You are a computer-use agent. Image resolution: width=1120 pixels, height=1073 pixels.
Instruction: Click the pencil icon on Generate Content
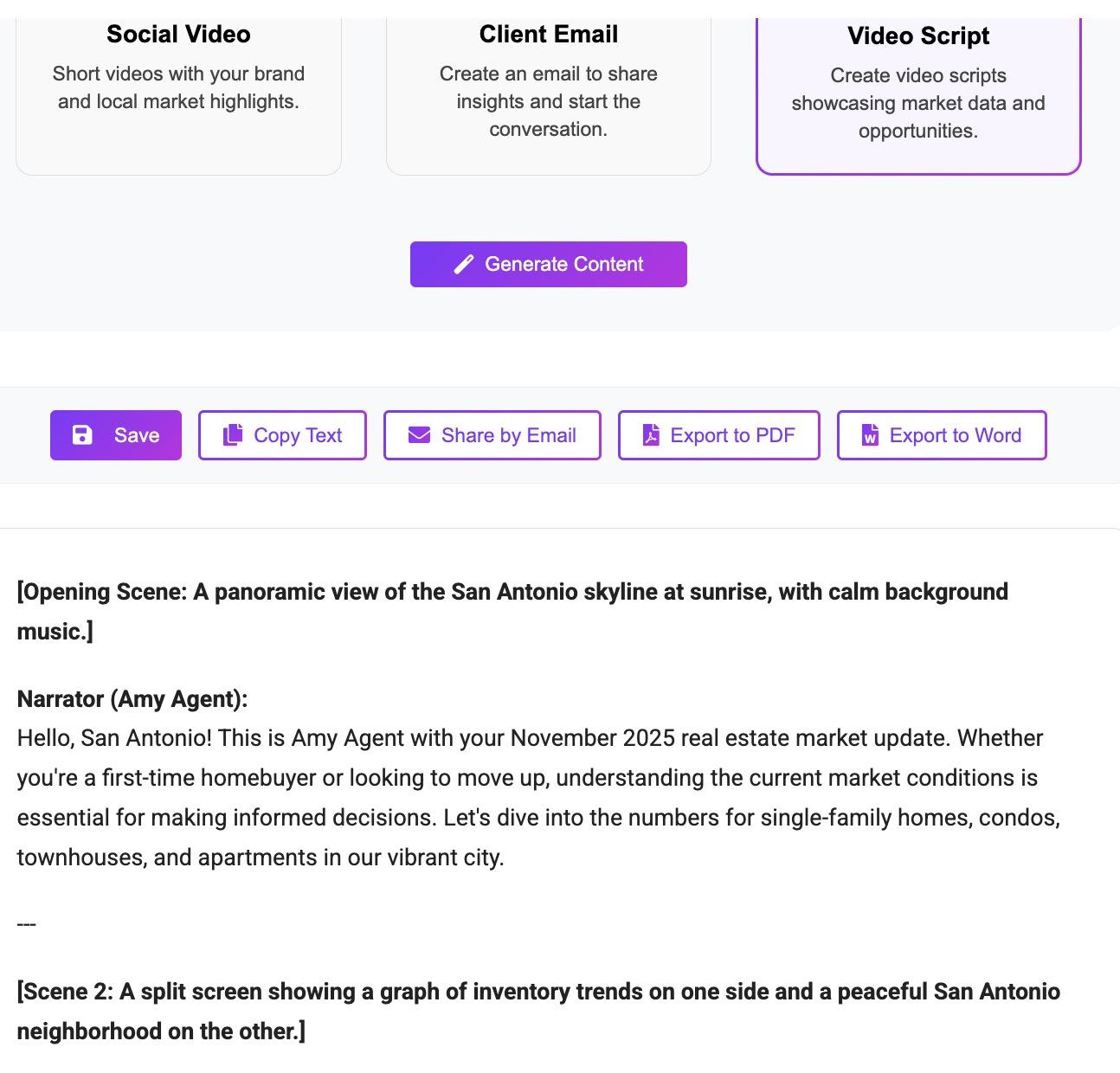point(464,264)
